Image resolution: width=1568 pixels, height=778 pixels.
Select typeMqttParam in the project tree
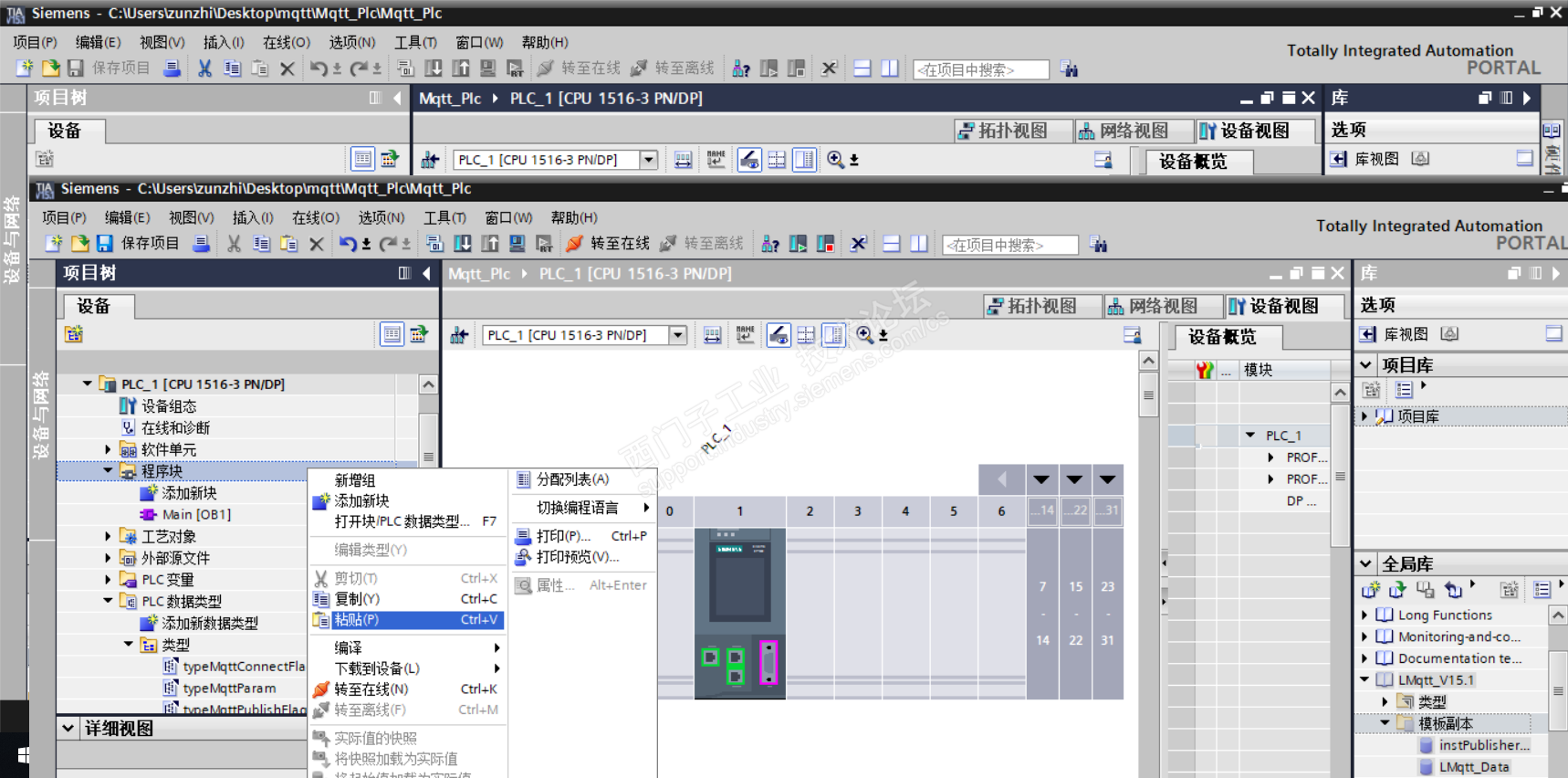click(x=229, y=688)
